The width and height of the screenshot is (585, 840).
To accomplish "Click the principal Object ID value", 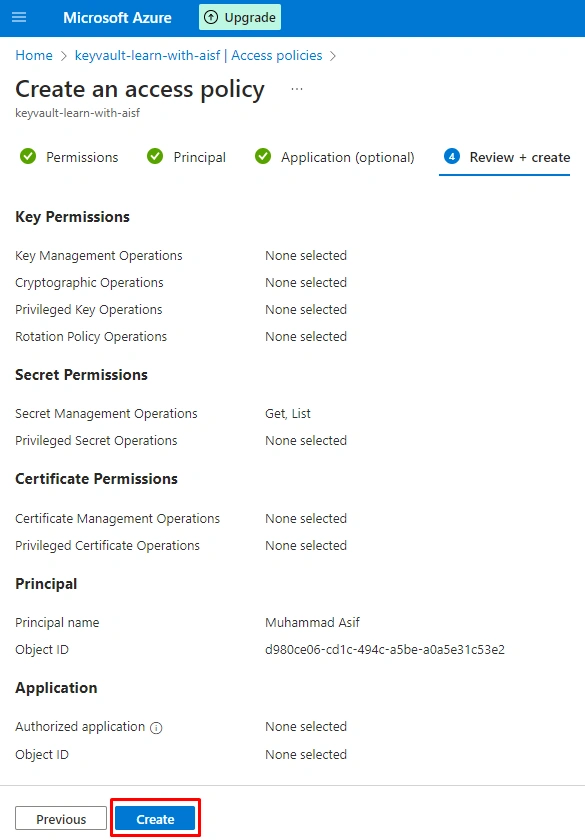I will point(385,649).
